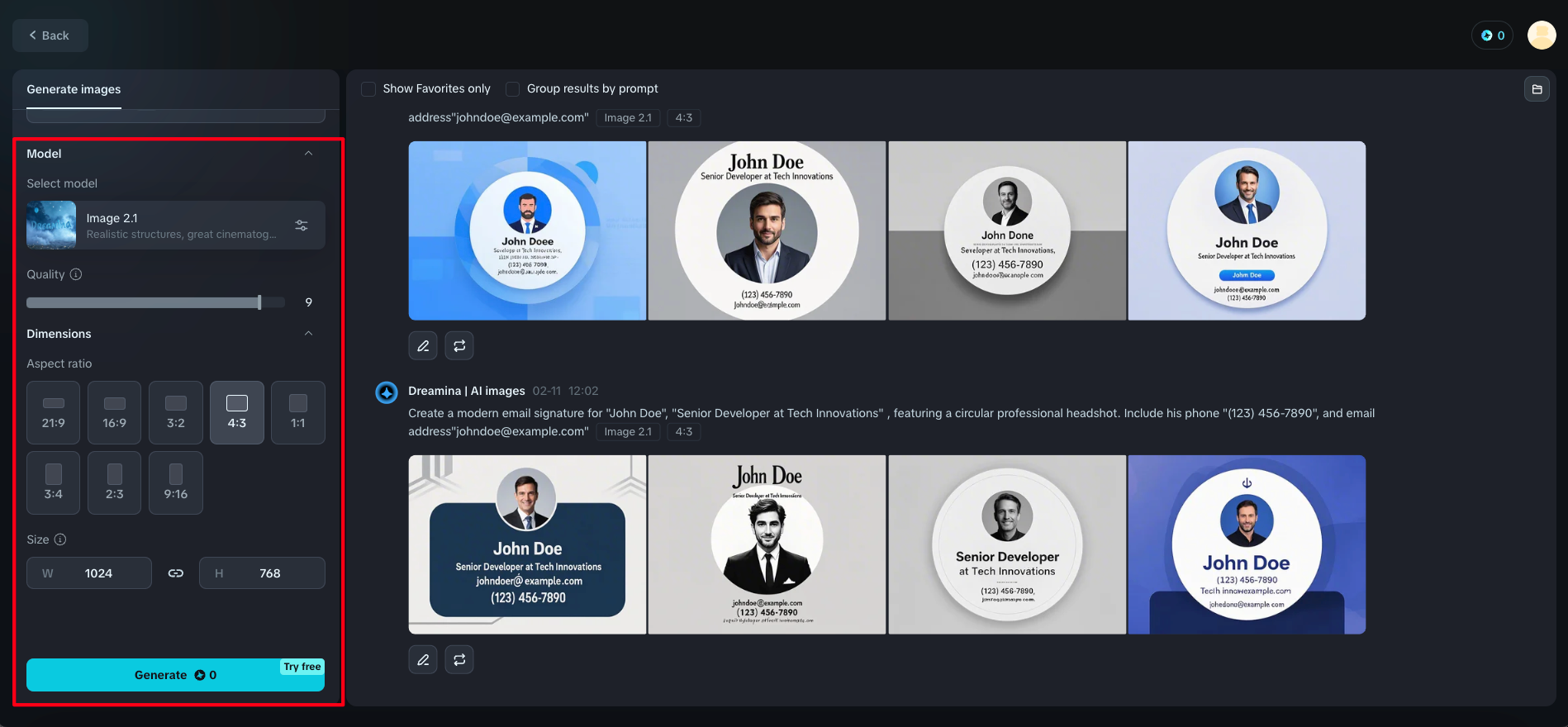Choose the 3:2 aspect ratio
The height and width of the screenshot is (727, 1568).
click(176, 413)
